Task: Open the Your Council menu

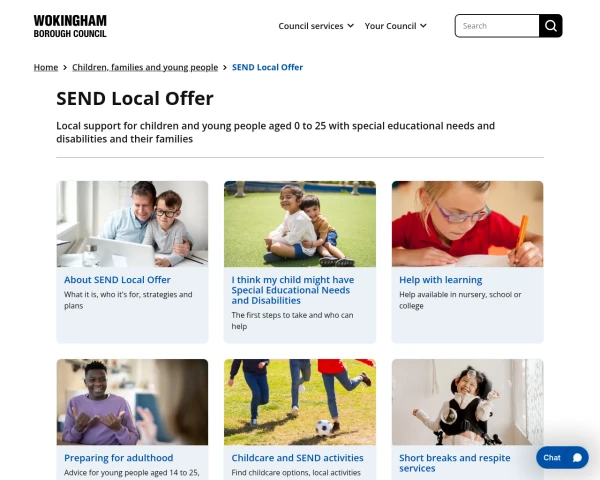Action: click(396, 26)
